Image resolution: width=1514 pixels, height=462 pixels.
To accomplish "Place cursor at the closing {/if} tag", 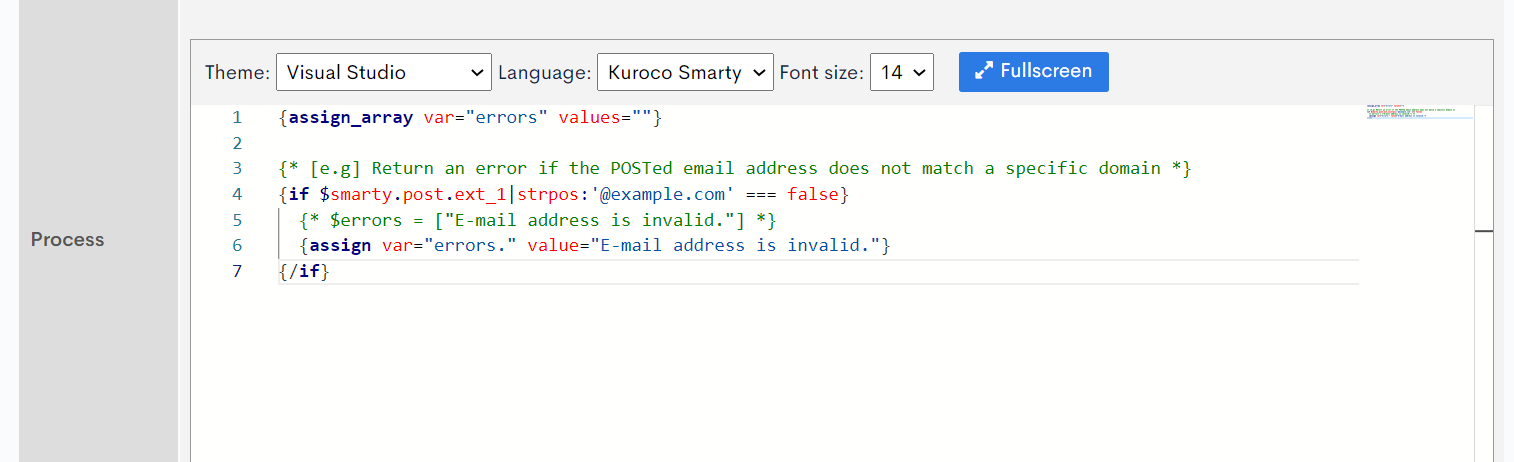I will [x=304, y=271].
